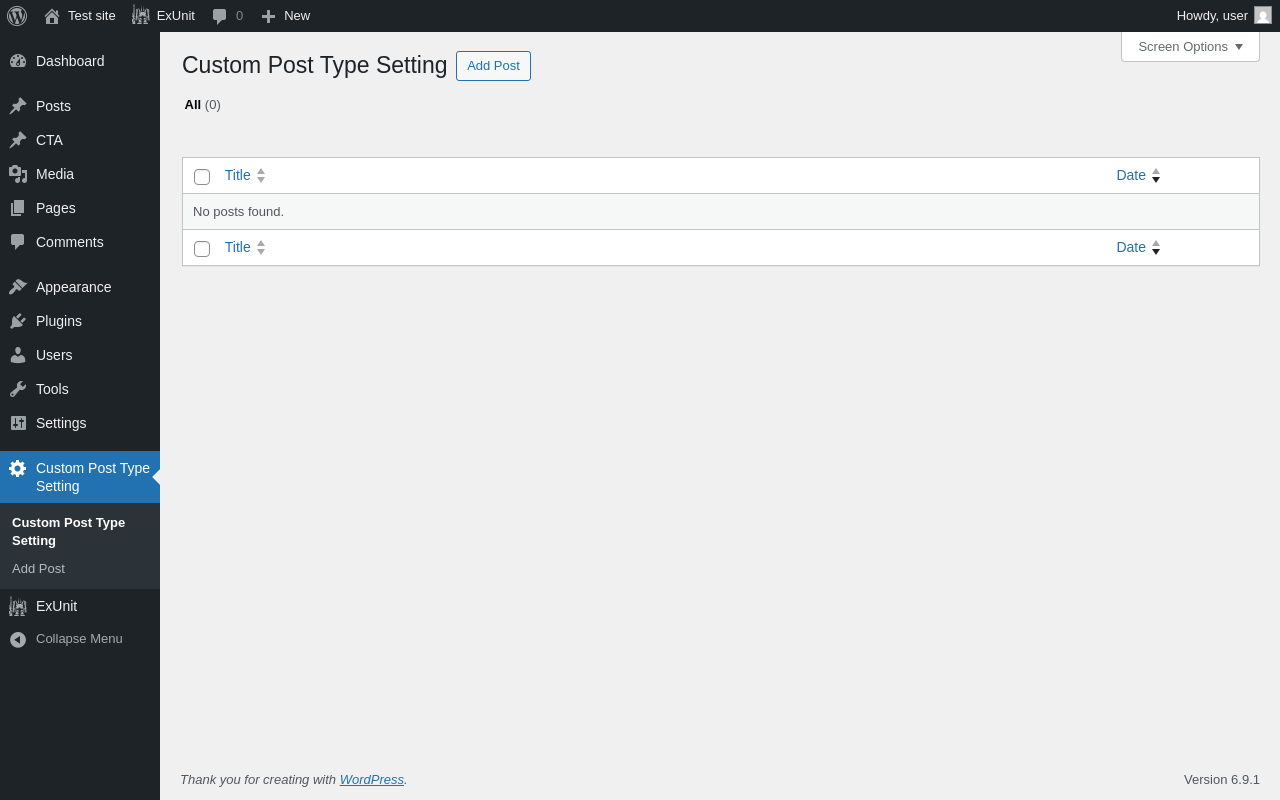Check the select-all checkbox in table header
This screenshot has width=1280, height=800.
pos(202,177)
